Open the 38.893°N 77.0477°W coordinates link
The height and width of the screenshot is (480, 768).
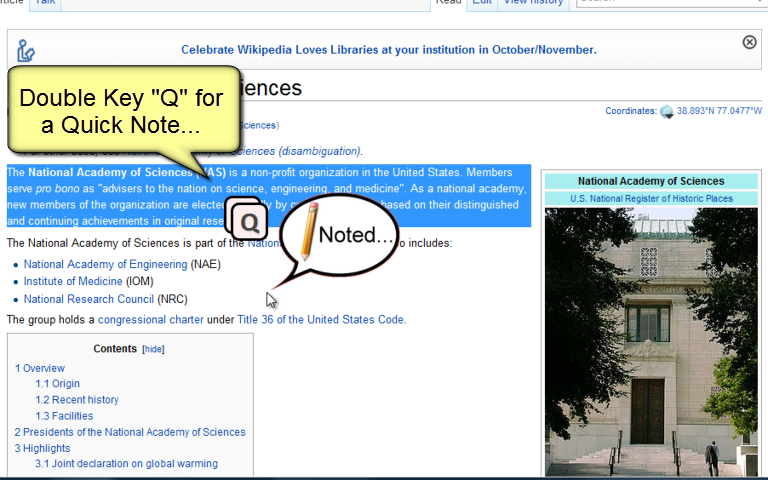click(x=719, y=111)
